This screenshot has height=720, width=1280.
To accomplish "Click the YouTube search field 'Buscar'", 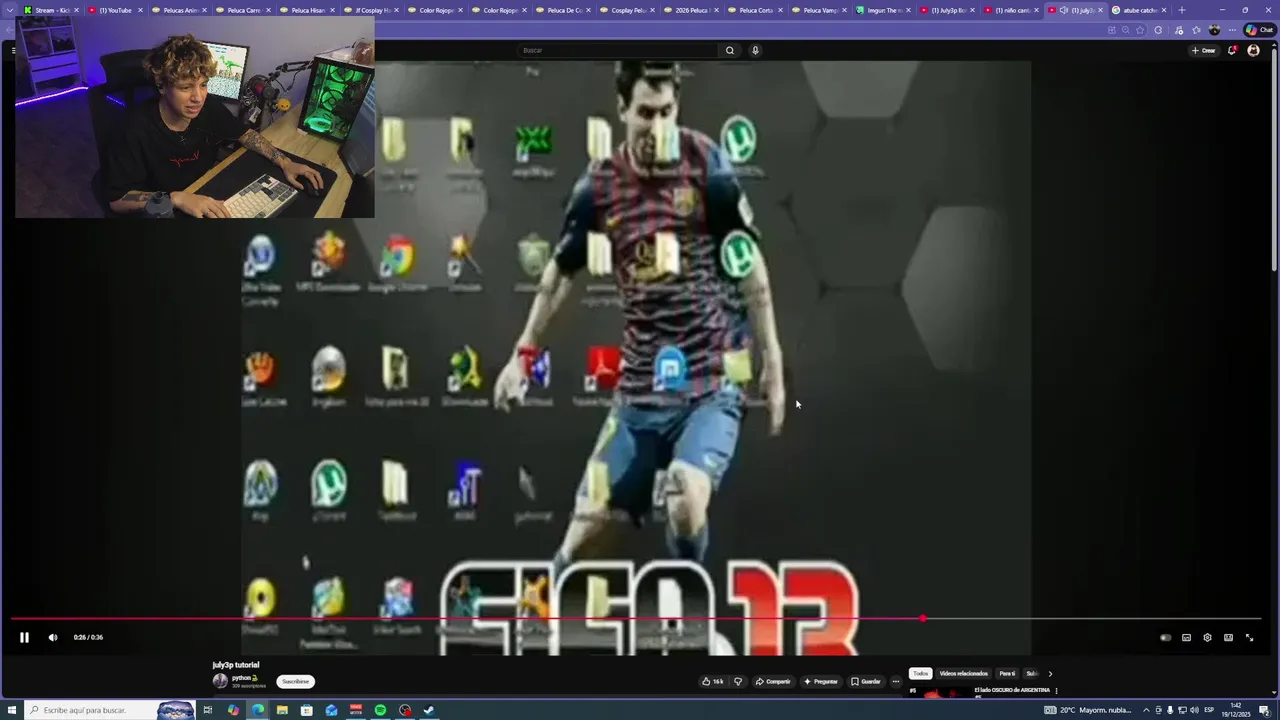I will (618, 50).
